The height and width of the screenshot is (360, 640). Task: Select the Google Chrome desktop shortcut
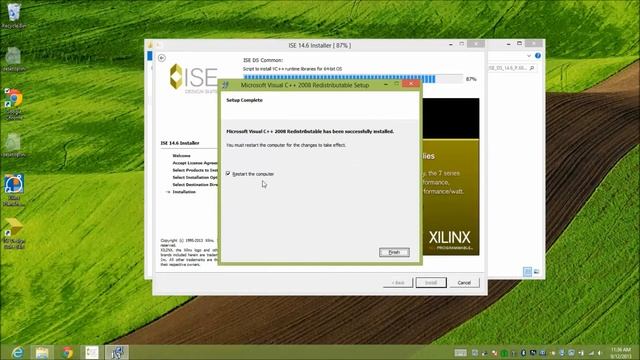14,104
